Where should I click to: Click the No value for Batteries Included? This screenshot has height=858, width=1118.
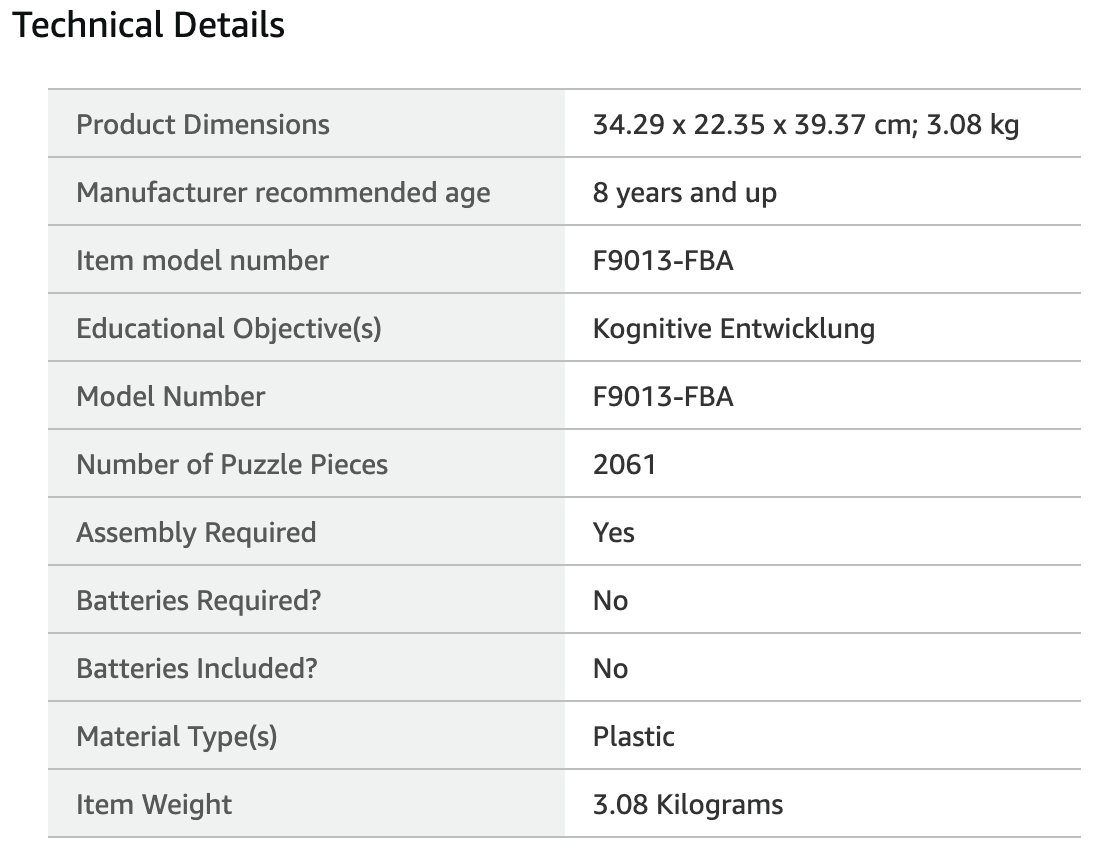tap(610, 668)
